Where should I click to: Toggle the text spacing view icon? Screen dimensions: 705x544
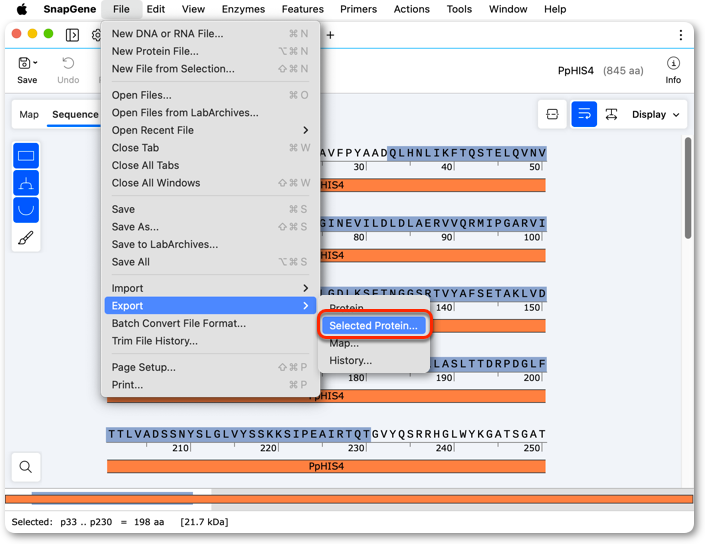point(611,114)
